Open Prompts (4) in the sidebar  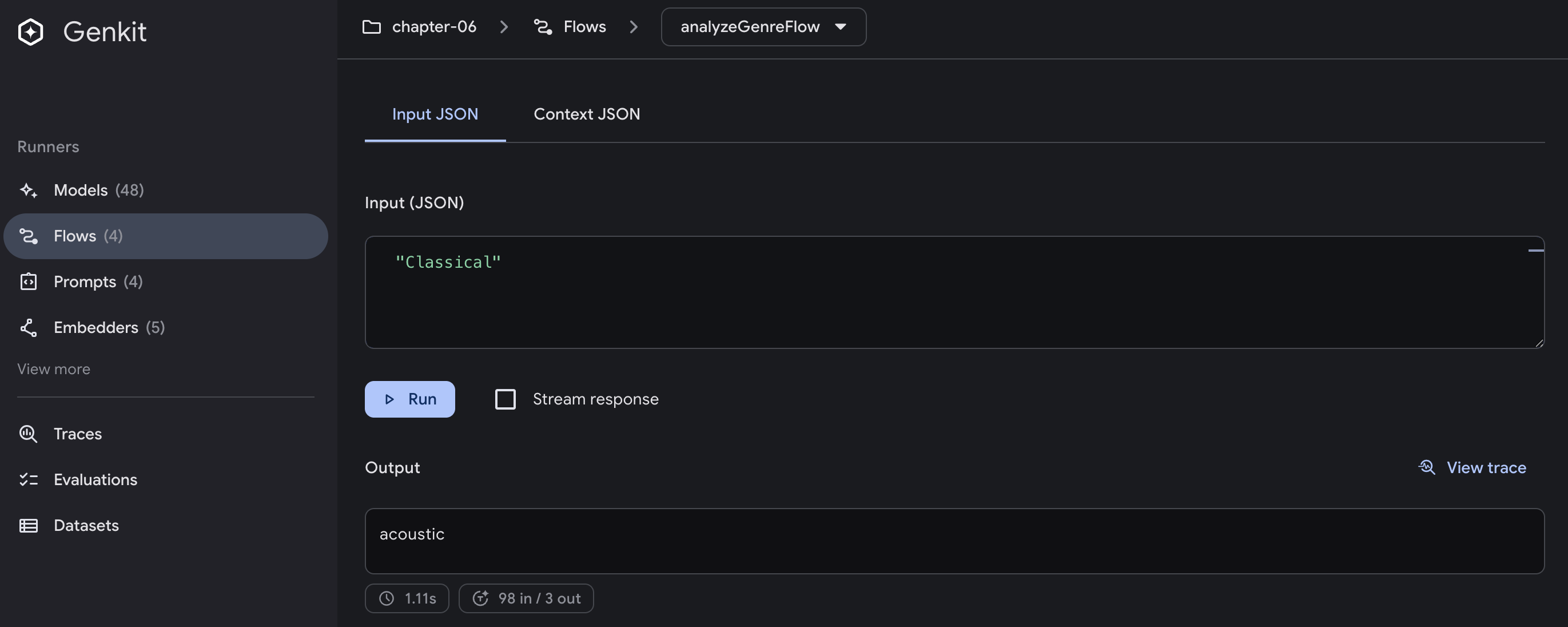click(166, 282)
